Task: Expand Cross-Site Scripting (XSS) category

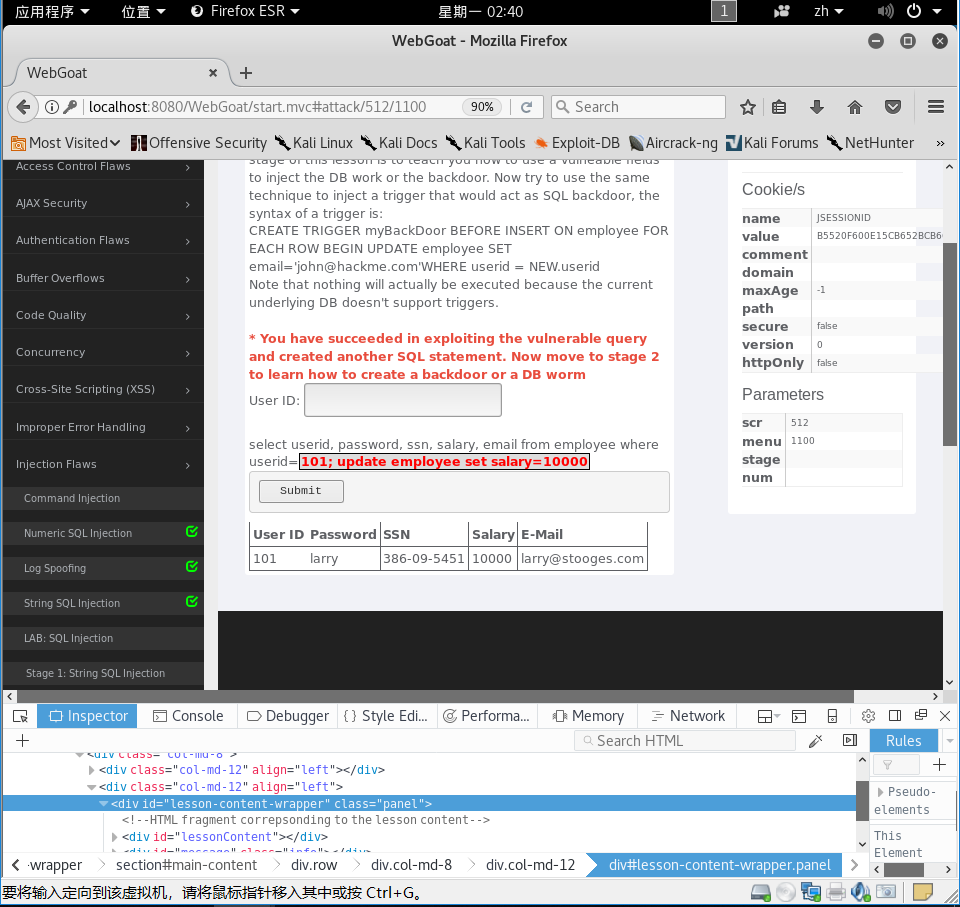Action: [103, 390]
